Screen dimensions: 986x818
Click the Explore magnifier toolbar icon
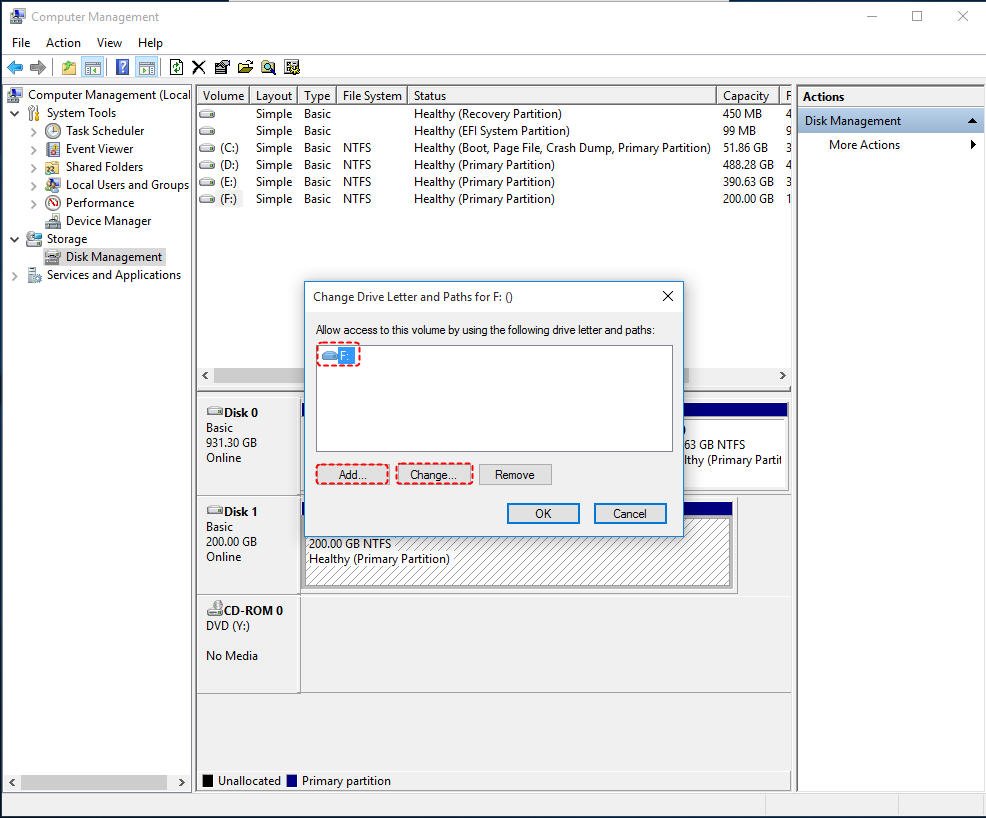(269, 67)
